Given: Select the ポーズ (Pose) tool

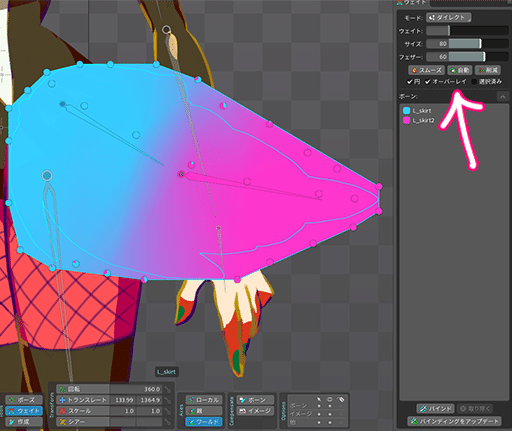Looking at the screenshot, I should [x=24, y=400].
